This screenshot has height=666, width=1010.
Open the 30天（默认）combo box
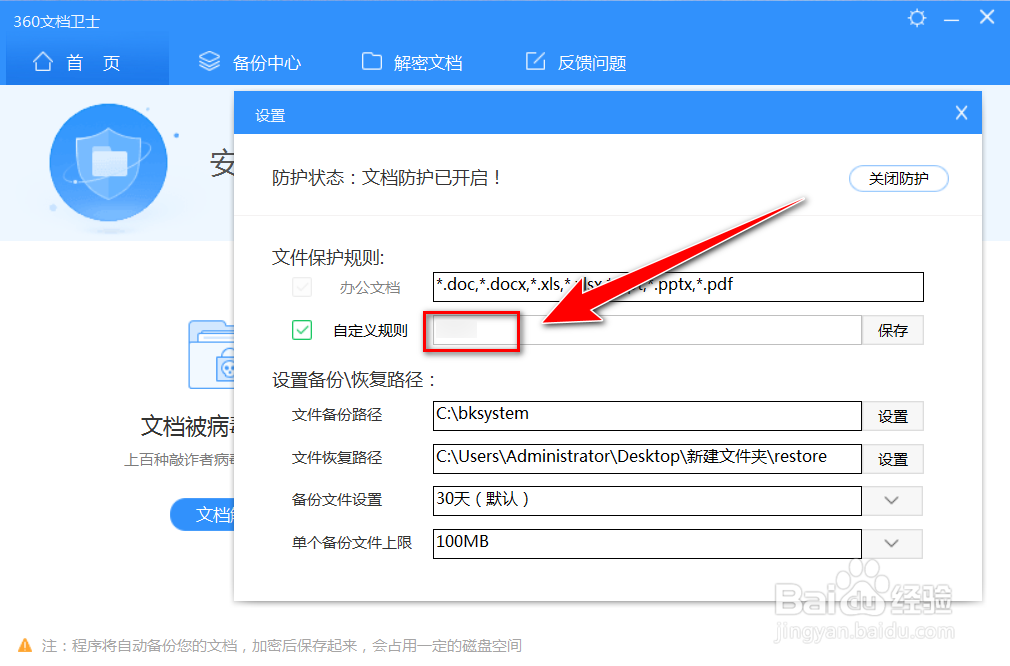[x=647, y=500]
